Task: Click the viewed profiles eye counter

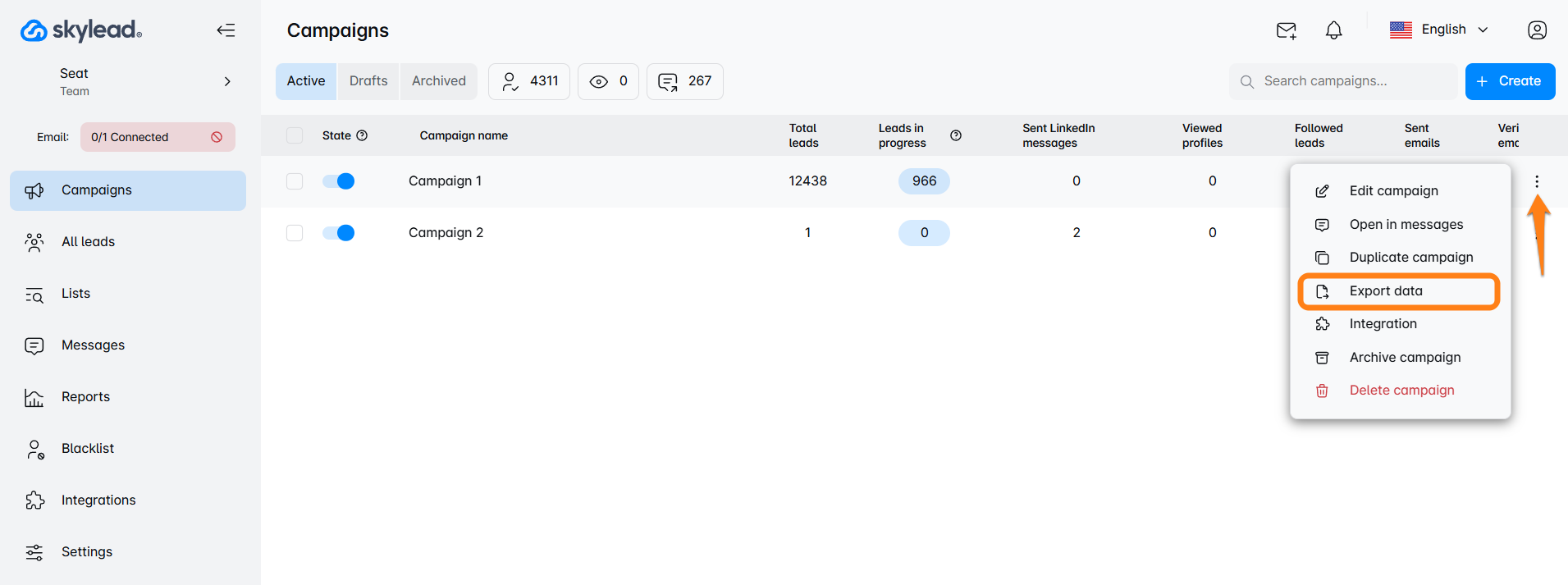Action: [608, 81]
